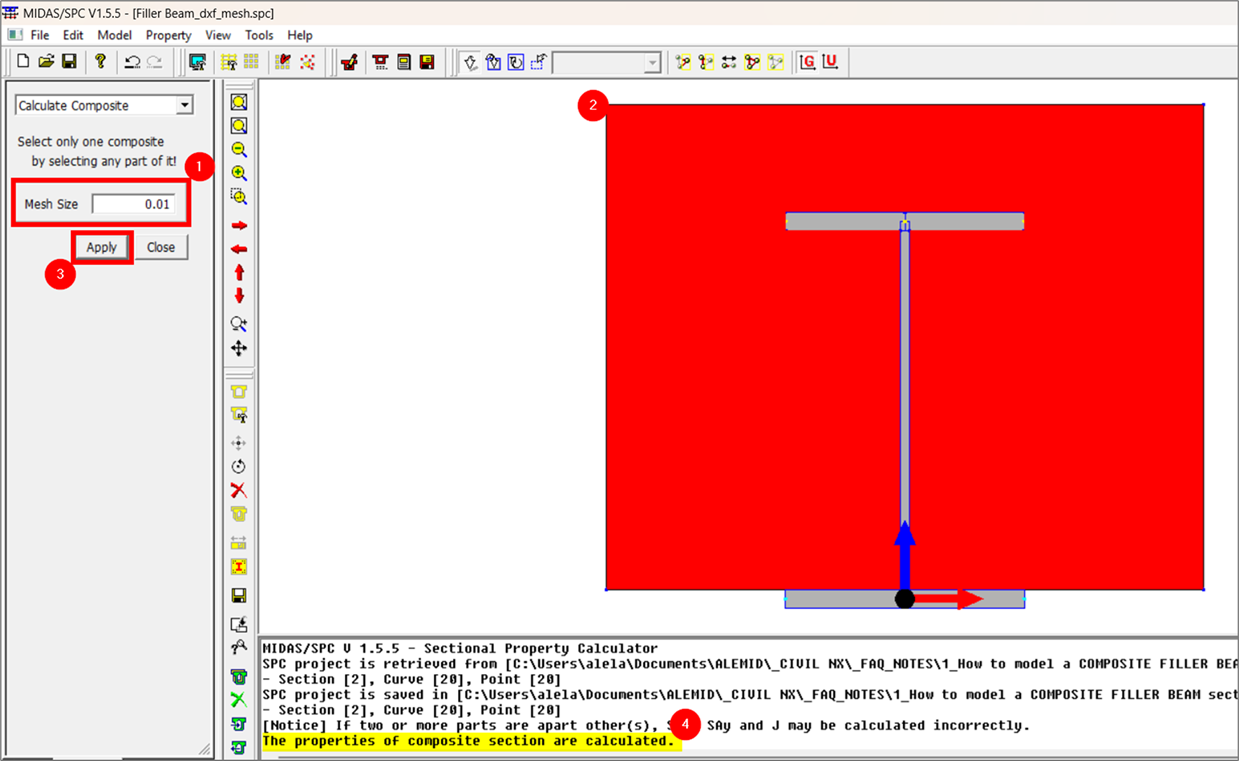Open the File menu
The width and height of the screenshot is (1239, 761).
point(40,35)
